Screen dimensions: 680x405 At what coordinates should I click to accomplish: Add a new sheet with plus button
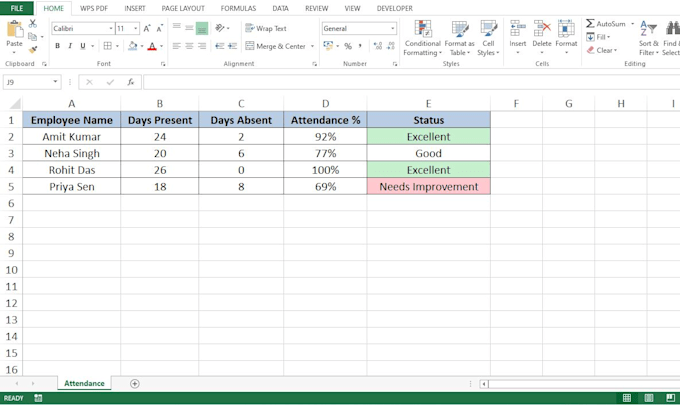[x=135, y=384]
